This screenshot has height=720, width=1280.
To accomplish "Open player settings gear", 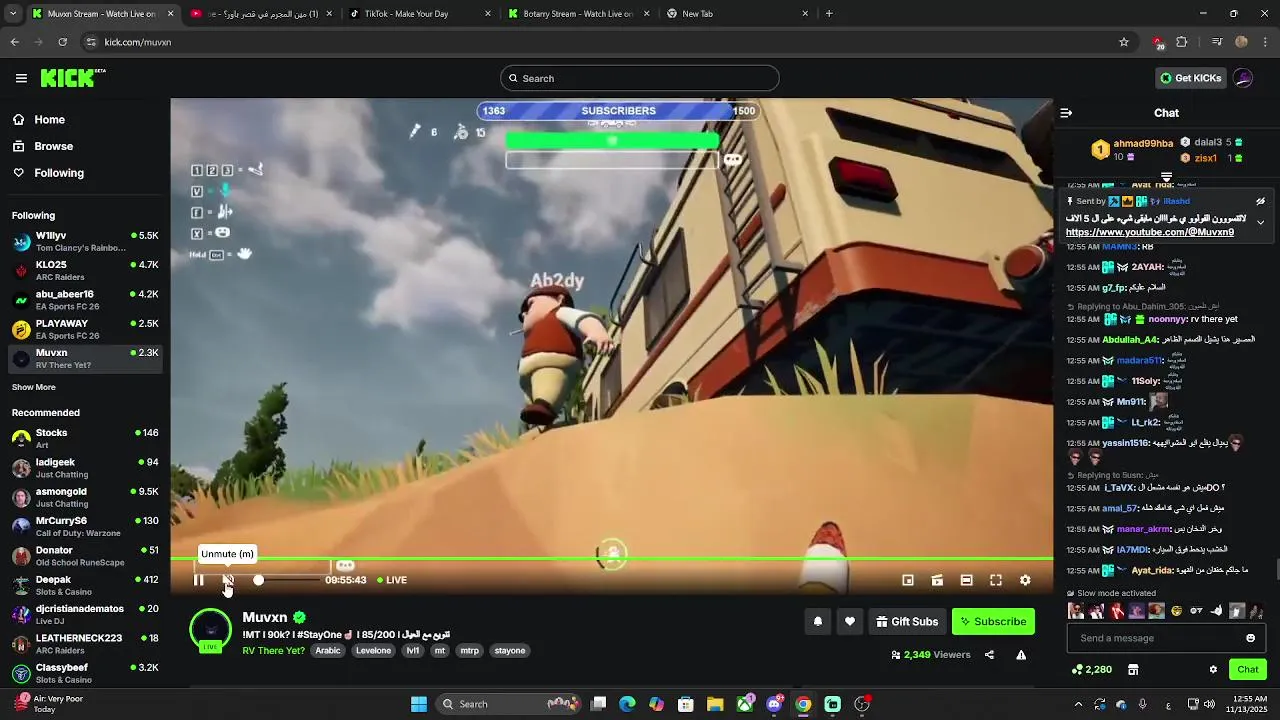I will [x=1025, y=580].
